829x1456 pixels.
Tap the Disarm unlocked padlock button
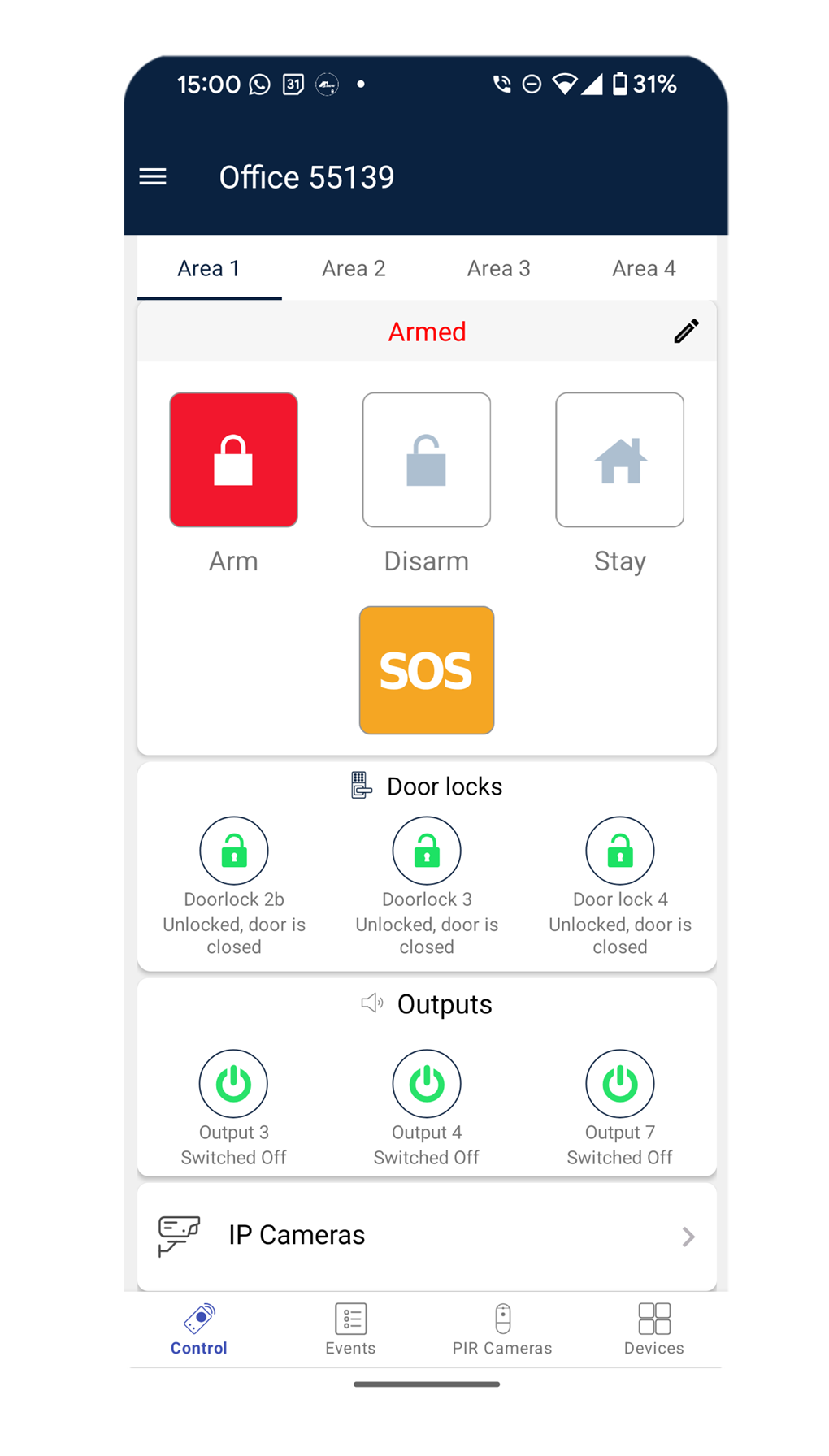(427, 460)
